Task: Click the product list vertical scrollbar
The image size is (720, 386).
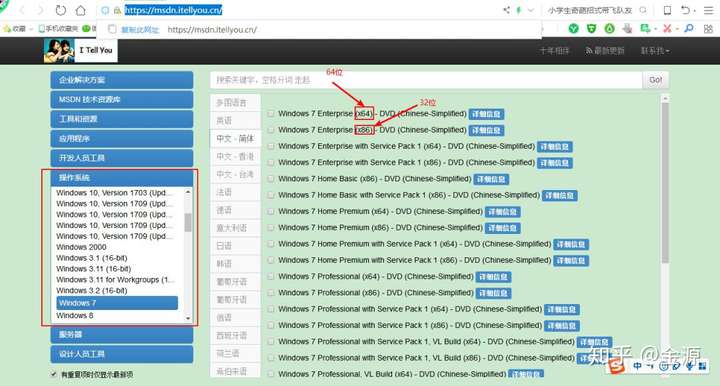Action: (665, 184)
